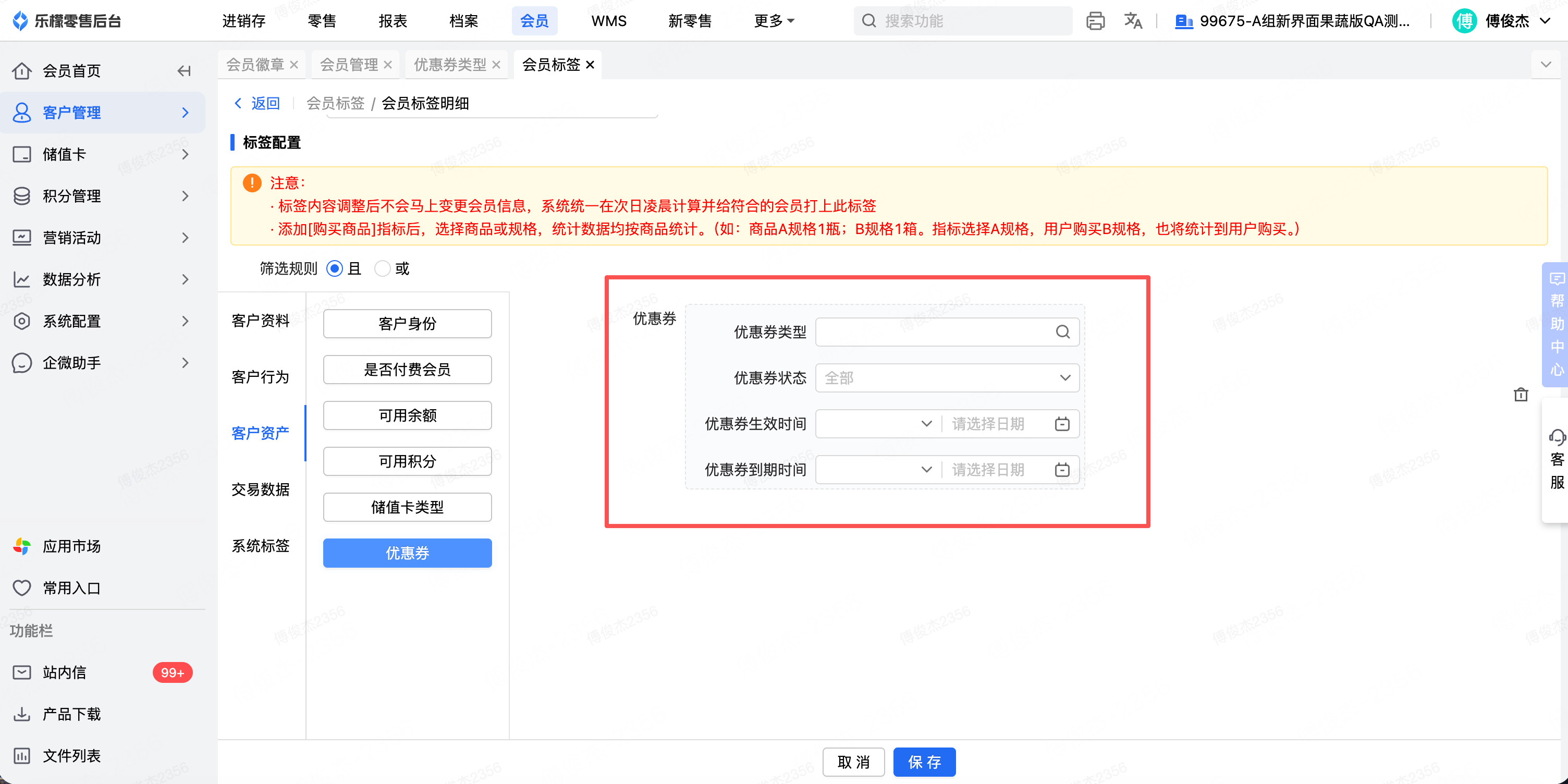The image size is (1568, 784).
Task: Expand the 更多 top menu
Action: click(x=773, y=21)
